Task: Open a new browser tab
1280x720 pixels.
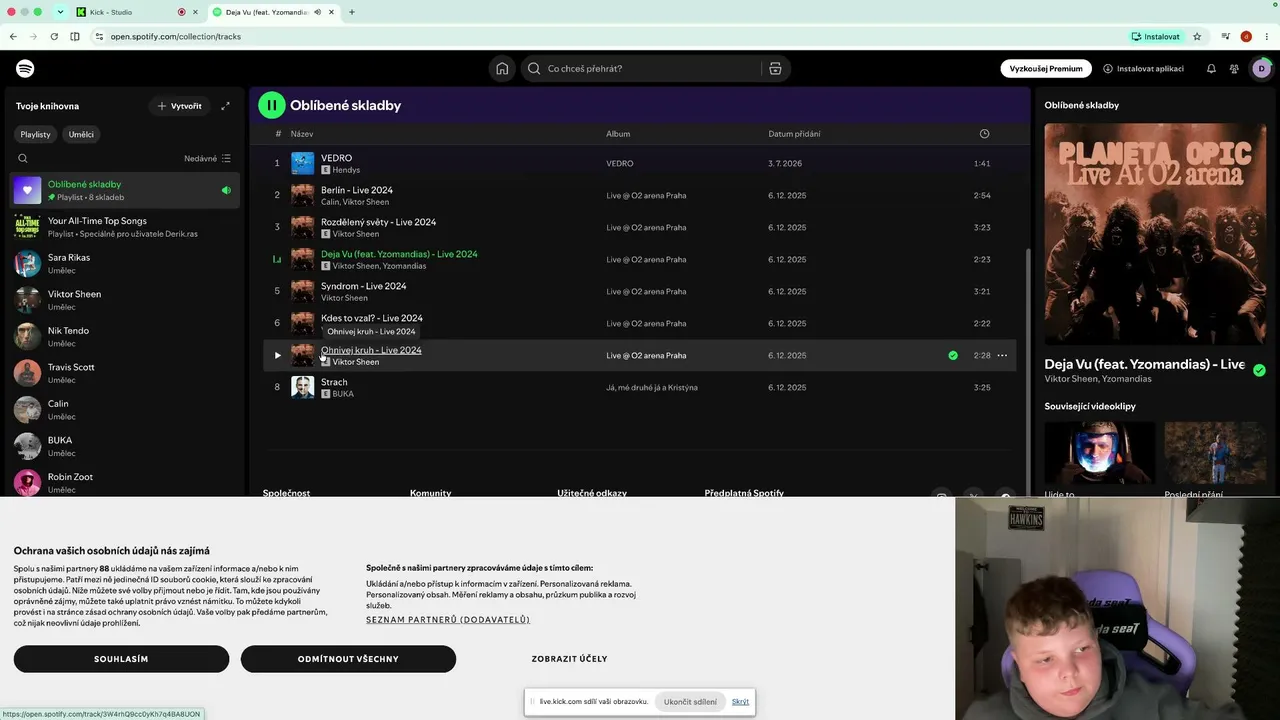Action: (x=352, y=12)
